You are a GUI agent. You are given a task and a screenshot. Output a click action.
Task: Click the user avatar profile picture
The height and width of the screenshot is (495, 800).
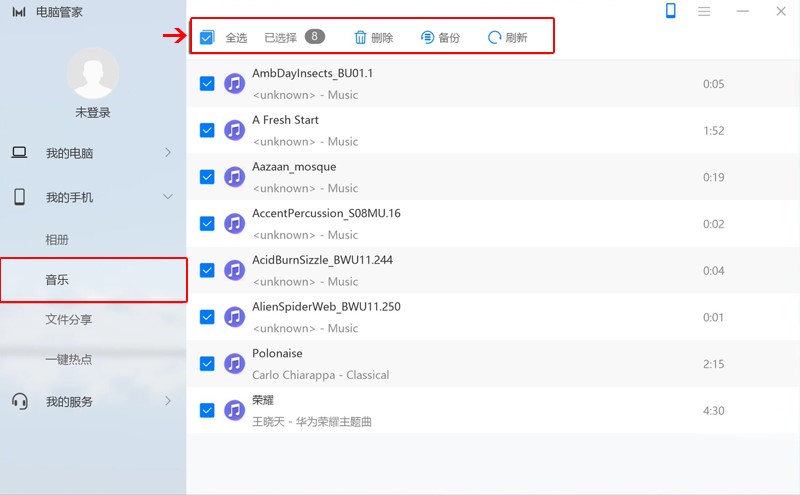[93, 72]
